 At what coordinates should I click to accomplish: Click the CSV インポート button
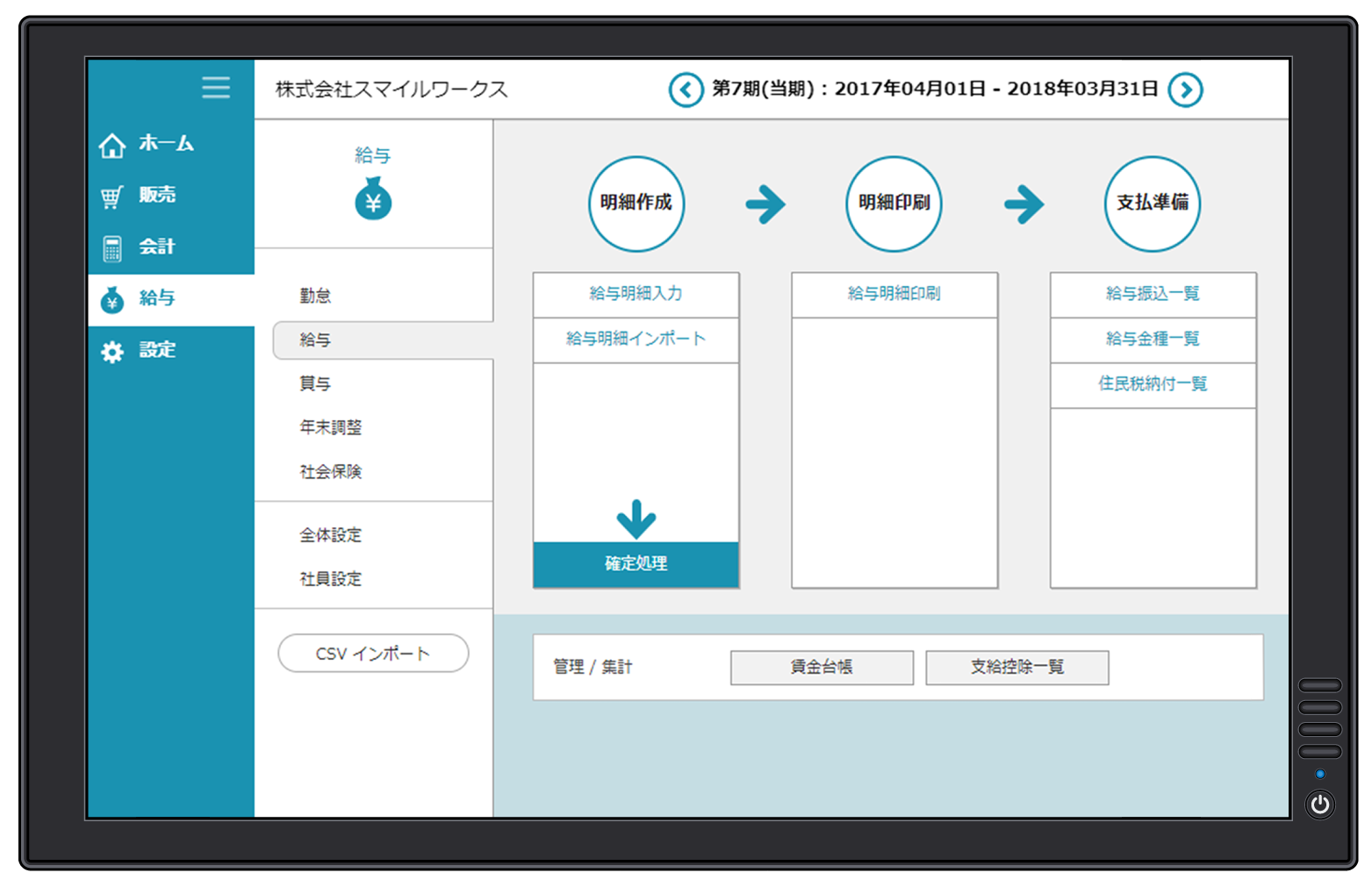point(373,654)
